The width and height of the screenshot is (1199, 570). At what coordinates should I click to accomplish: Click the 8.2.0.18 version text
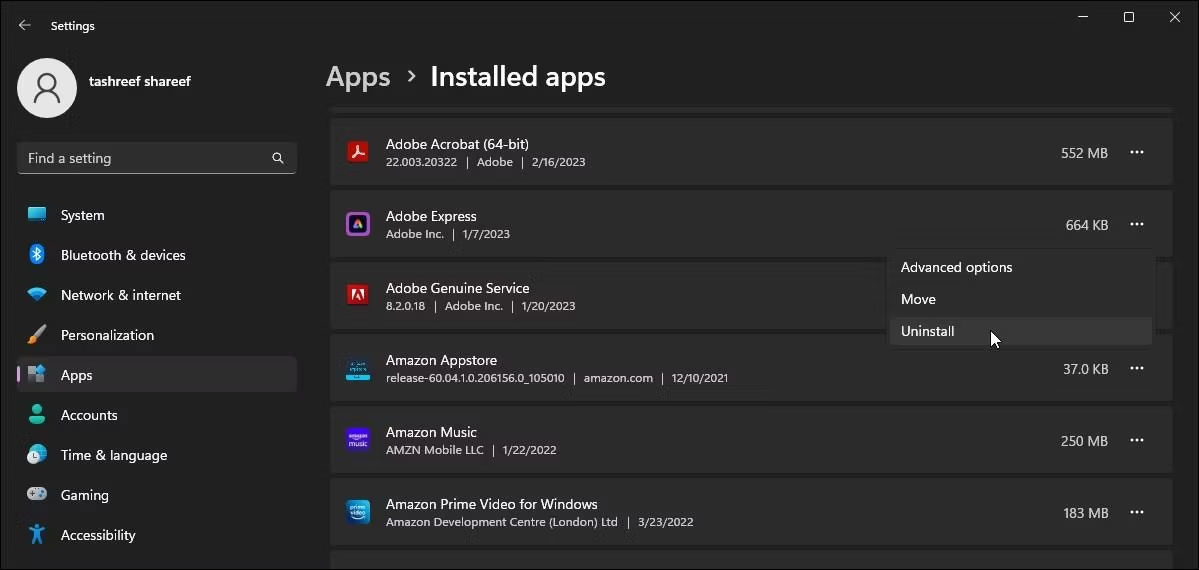tap(406, 306)
